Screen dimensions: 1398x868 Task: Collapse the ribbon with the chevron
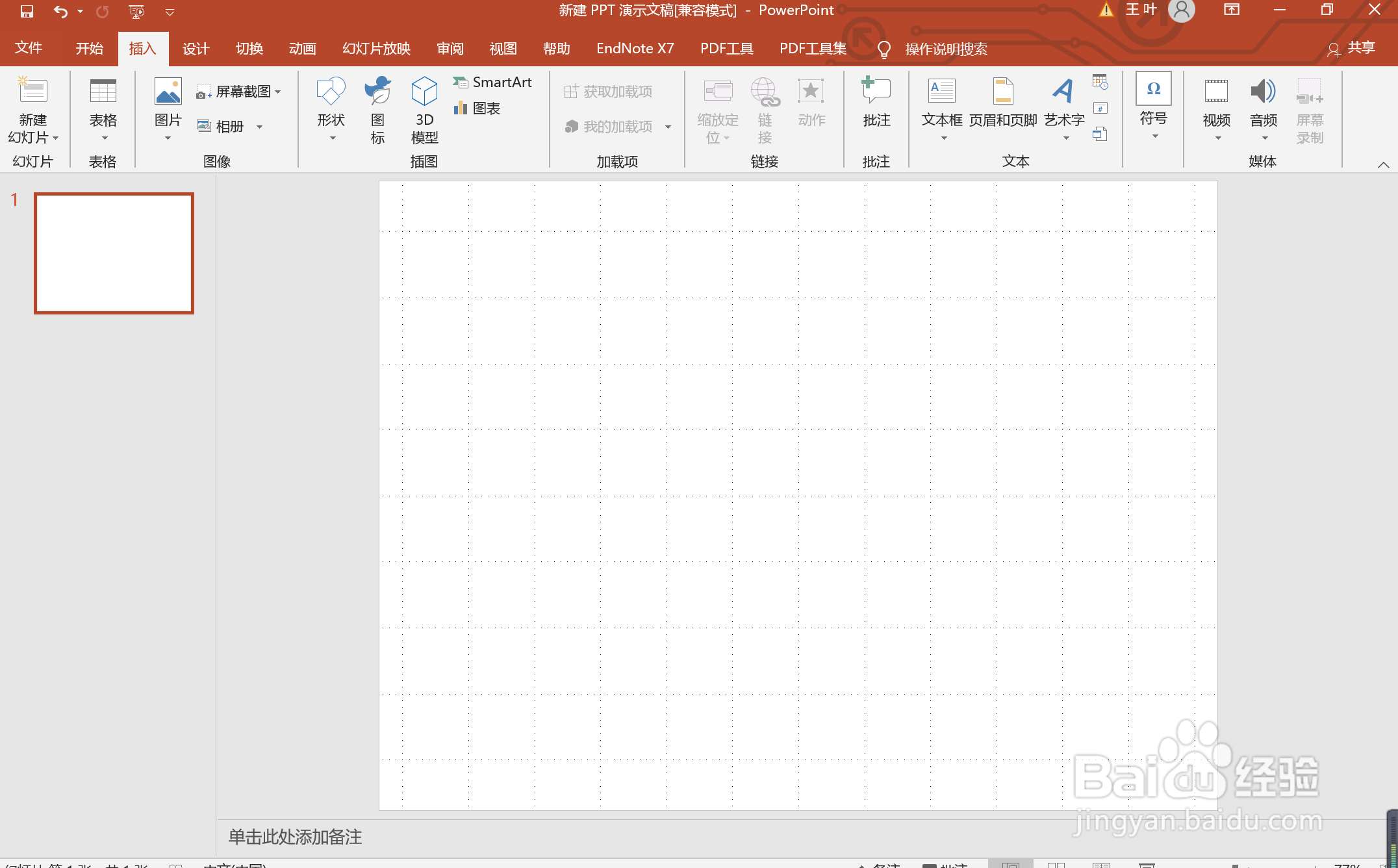1383,165
